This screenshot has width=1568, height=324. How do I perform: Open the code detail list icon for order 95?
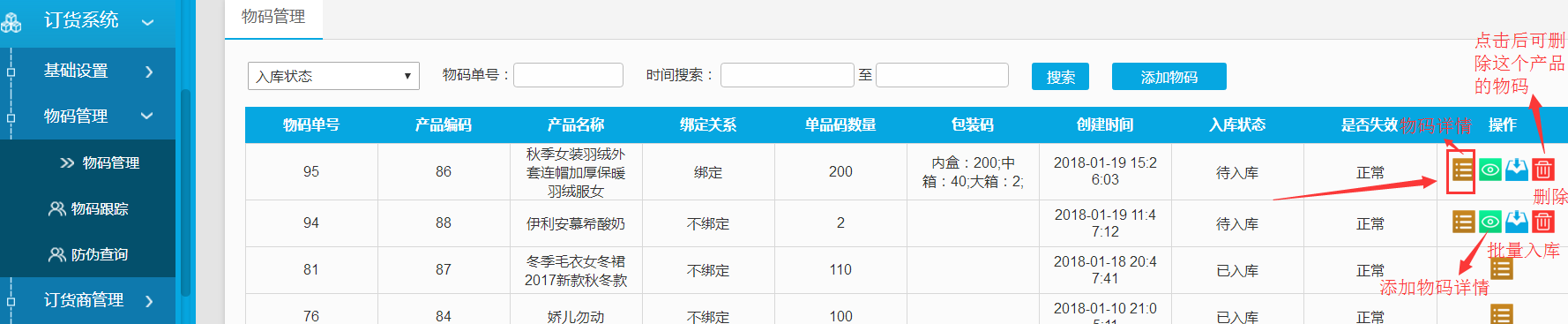click(x=1462, y=170)
